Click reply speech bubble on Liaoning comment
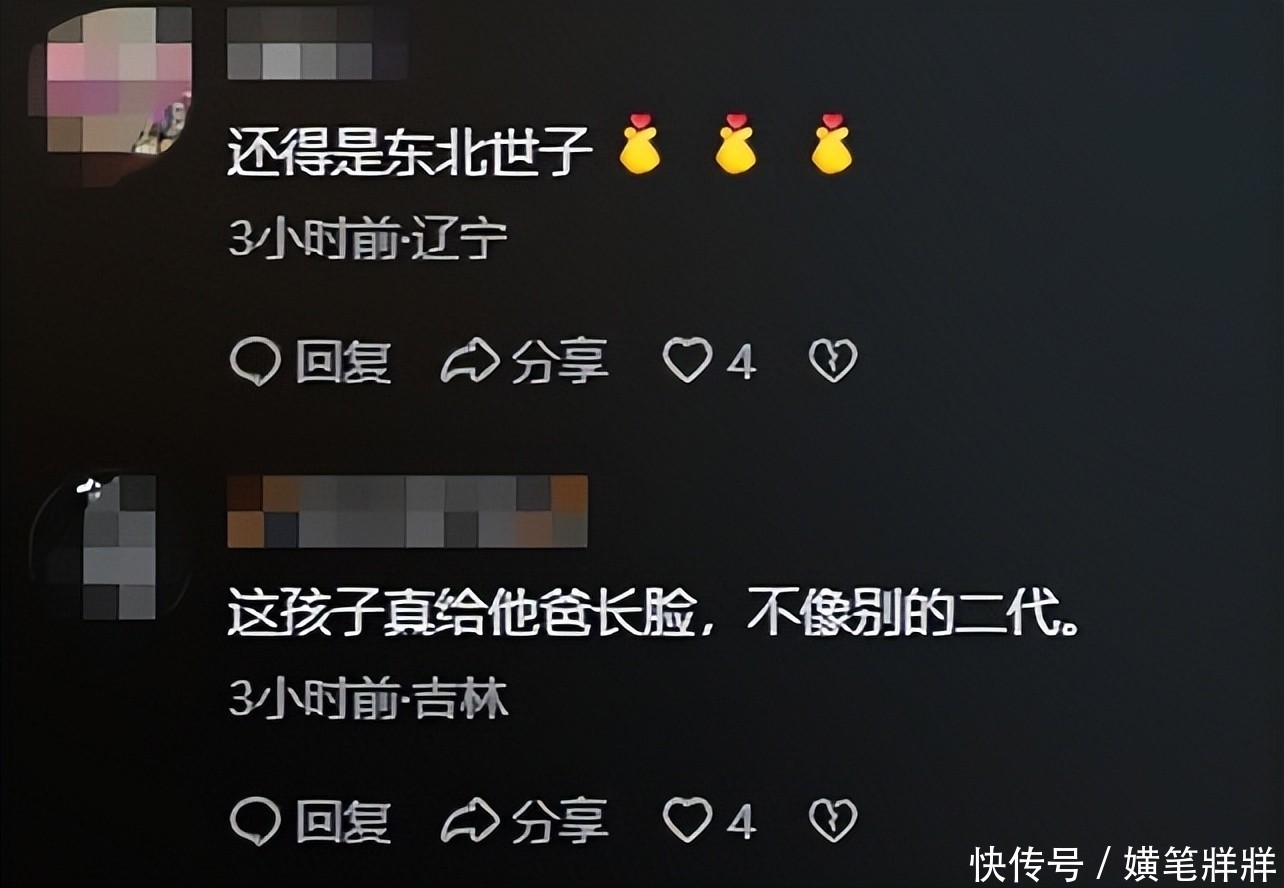Image resolution: width=1284 pixels, height=888 pixels. [255, 362]
